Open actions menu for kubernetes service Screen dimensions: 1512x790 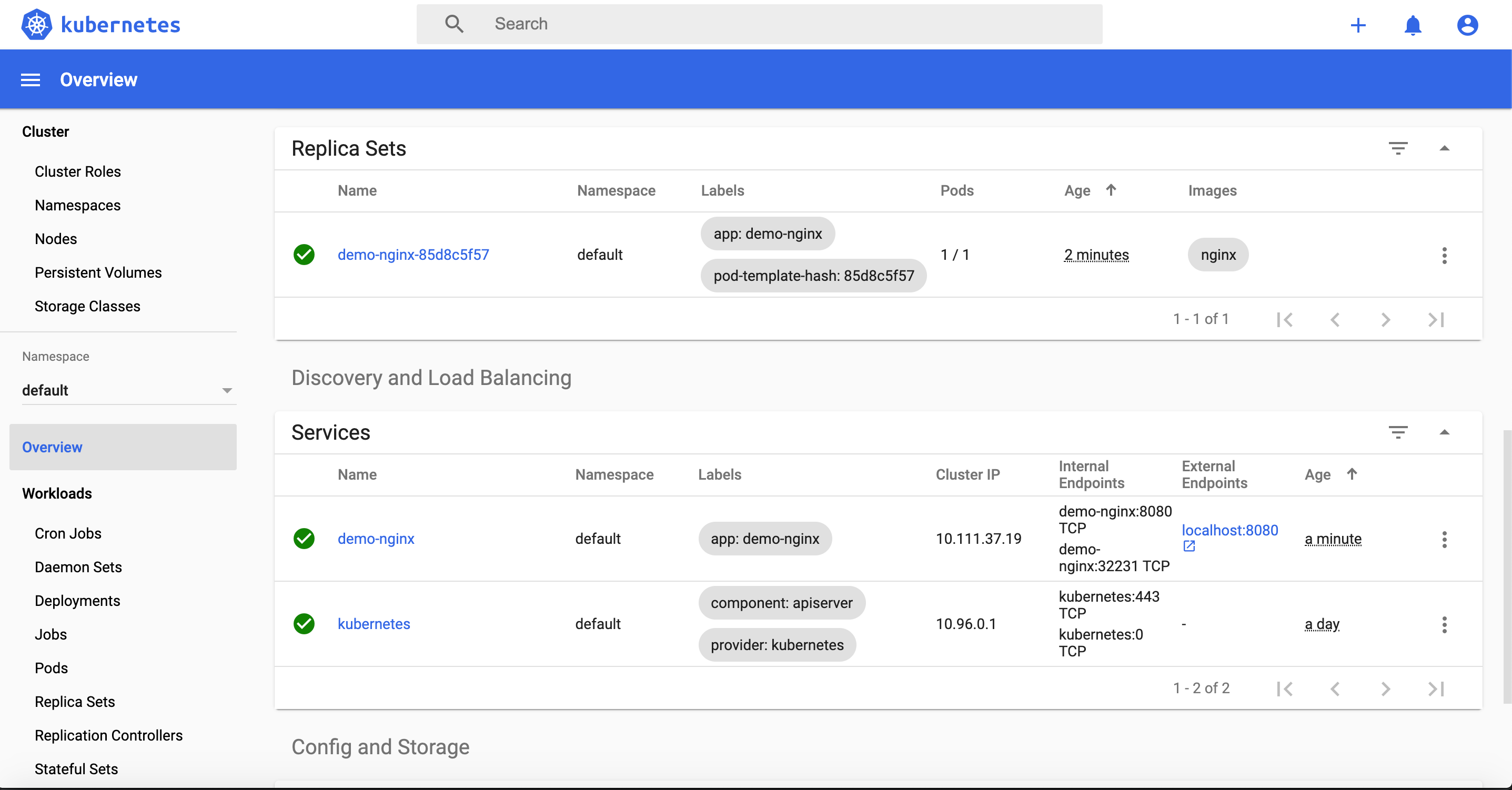(1444, 624)
